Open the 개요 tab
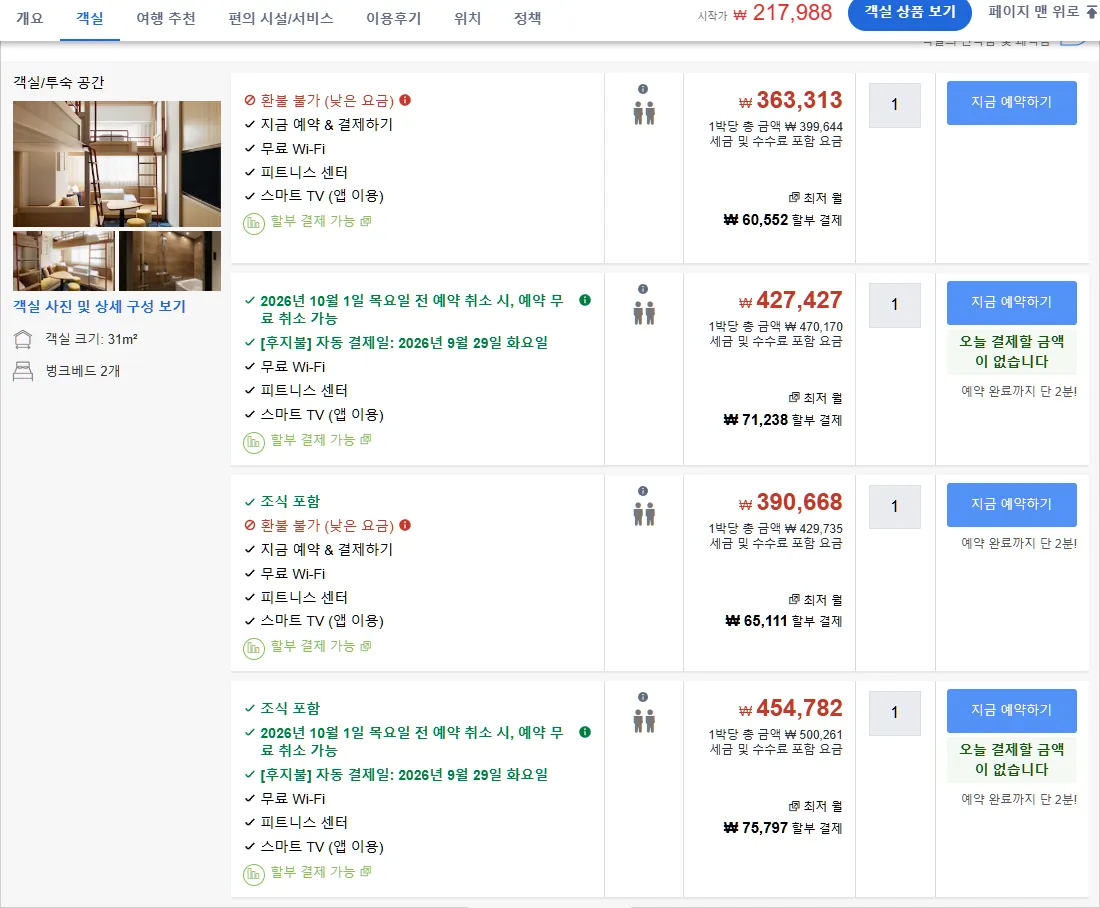Viewport: 1100px width, 908px height. pos(29,18)
